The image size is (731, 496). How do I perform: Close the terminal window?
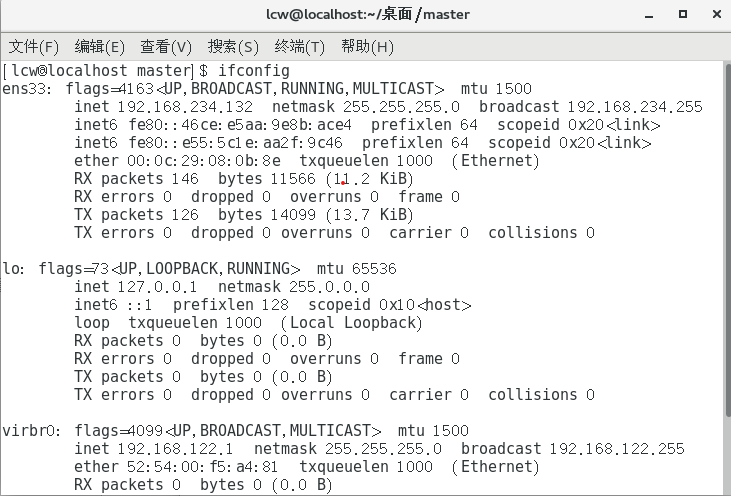pos(717,14)
